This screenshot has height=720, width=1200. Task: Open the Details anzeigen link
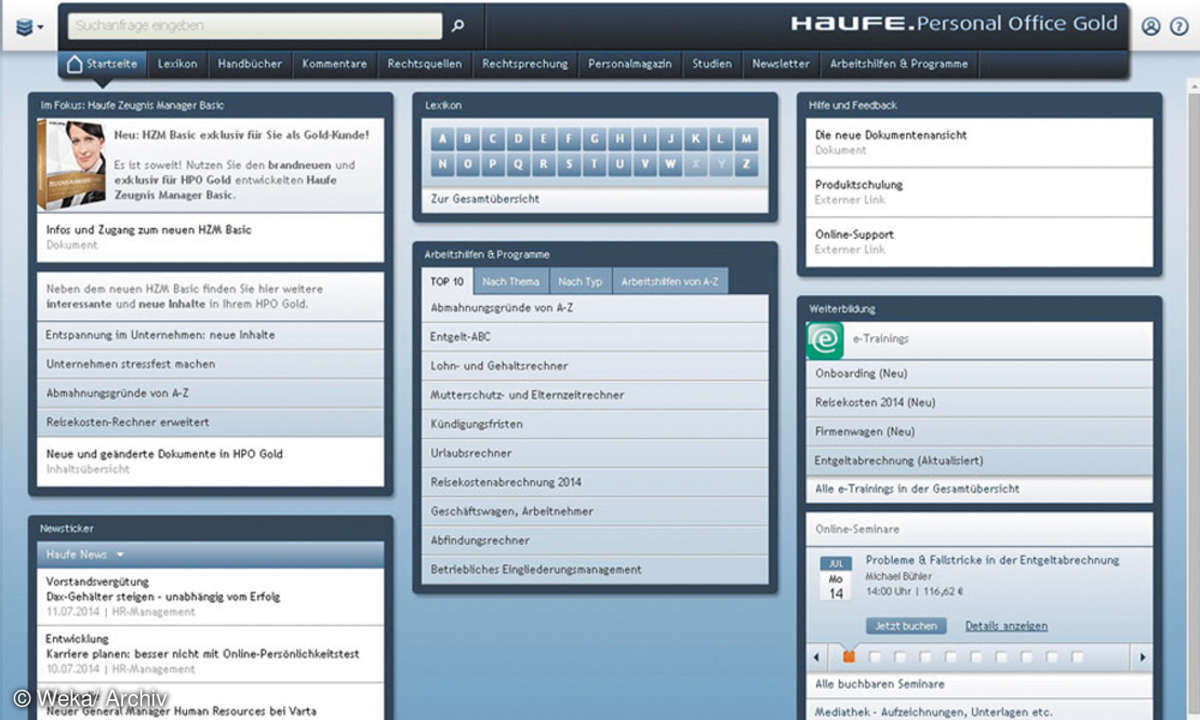click(1006, 626)
